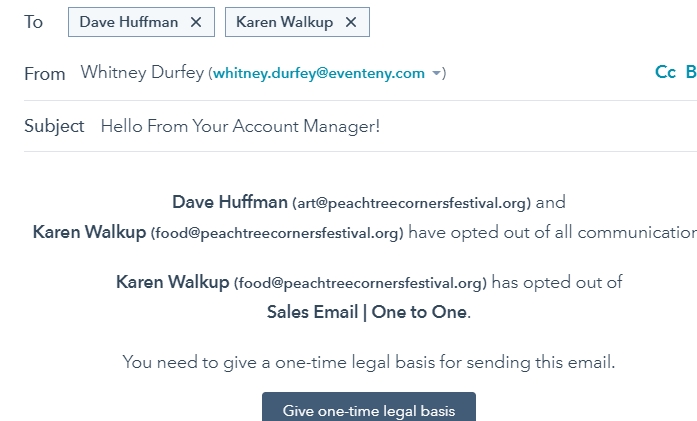
Task: Click Dave Huffman name in opt-out notice
Action: tap(229, 202)
